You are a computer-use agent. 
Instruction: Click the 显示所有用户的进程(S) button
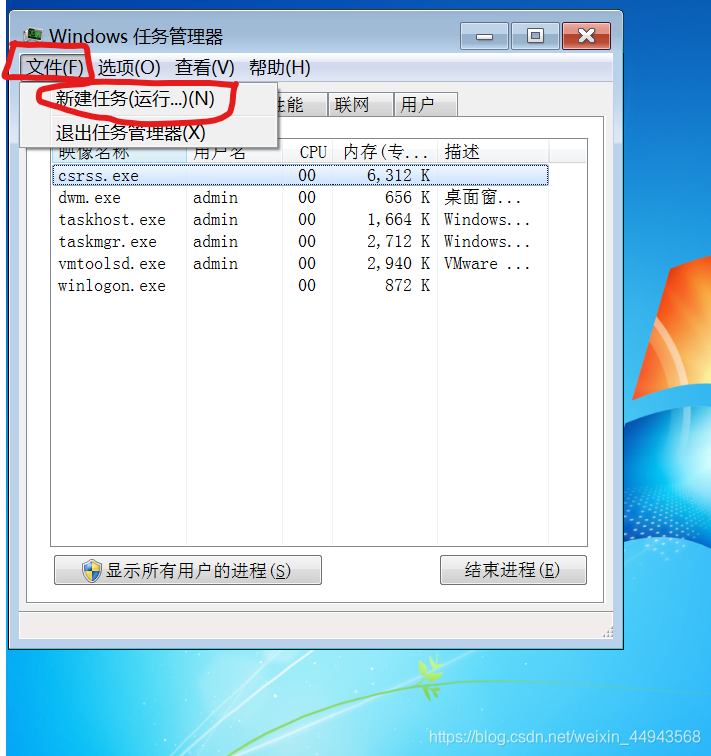point(188,570)
